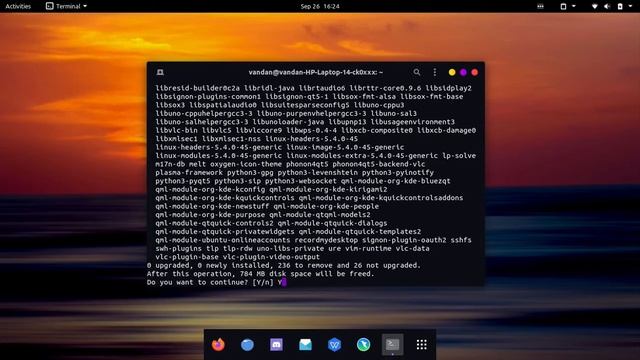Minimize terminal with the yellow button
Viewport: 640px width, 360px height.
[452, 72]
